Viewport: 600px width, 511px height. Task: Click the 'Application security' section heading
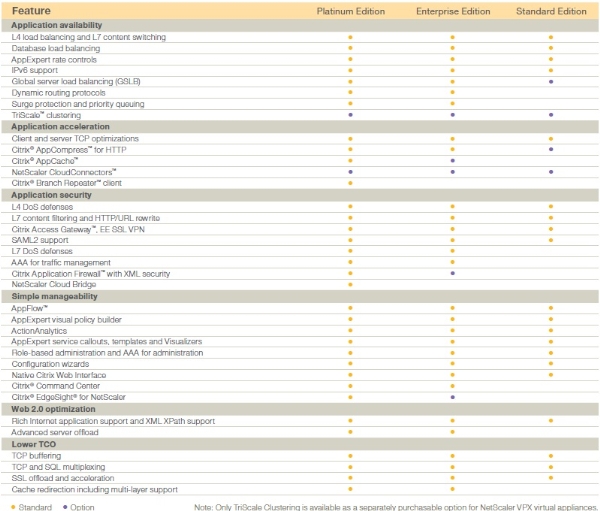[x=52, y=195]
